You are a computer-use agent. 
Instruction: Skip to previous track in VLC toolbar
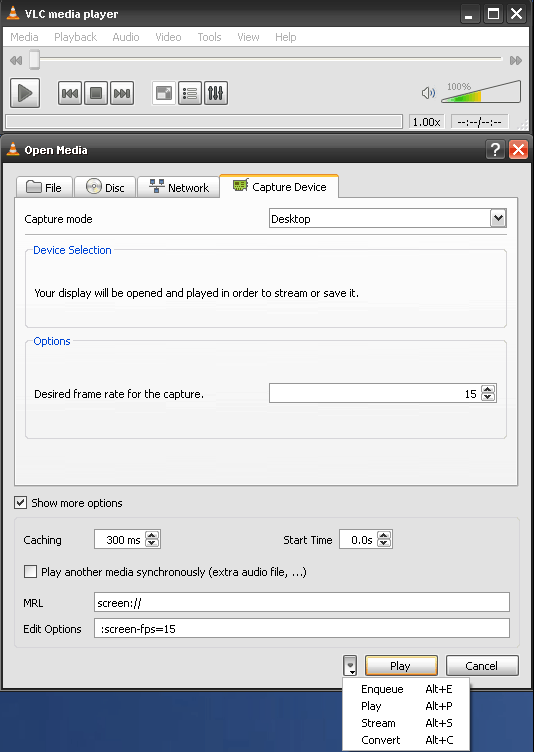[x=70, y=93]
